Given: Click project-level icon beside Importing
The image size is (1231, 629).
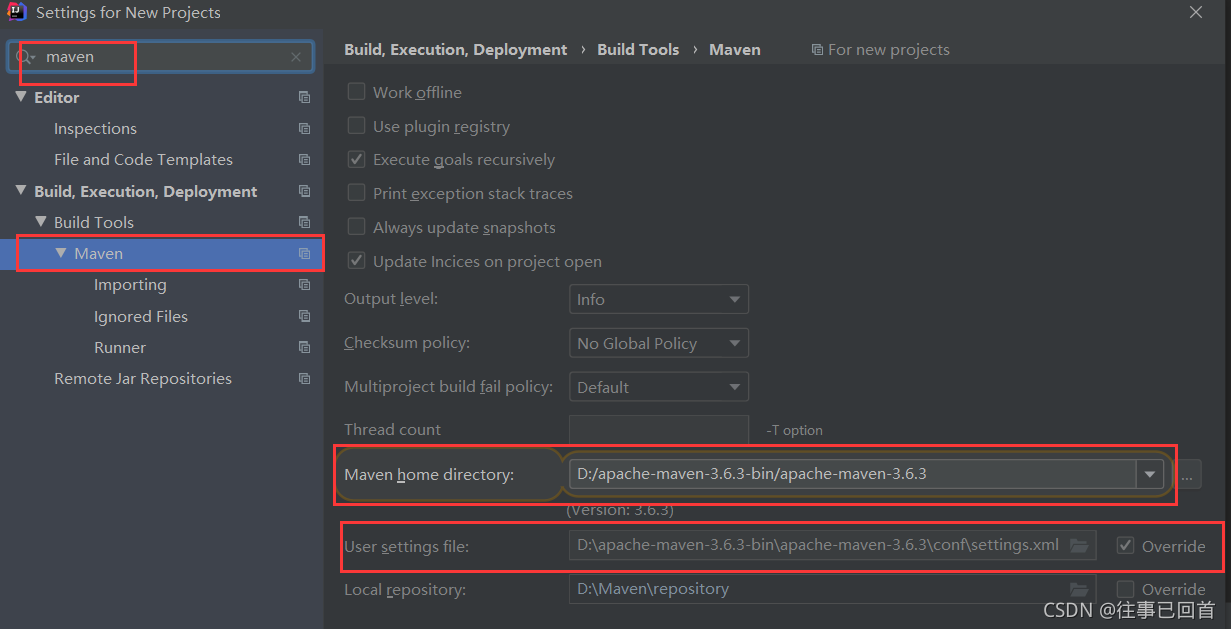Looking at the screenshot, I should (304, 285).
